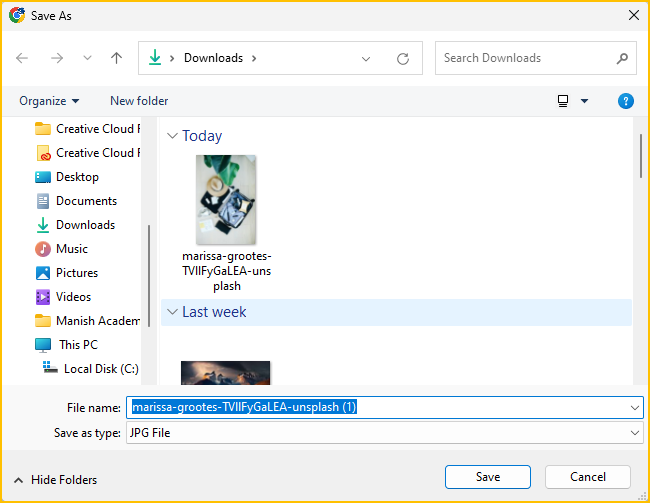Select Music in the navigation pane
Viewport: 650px width, 503px height.
point(71,249)
